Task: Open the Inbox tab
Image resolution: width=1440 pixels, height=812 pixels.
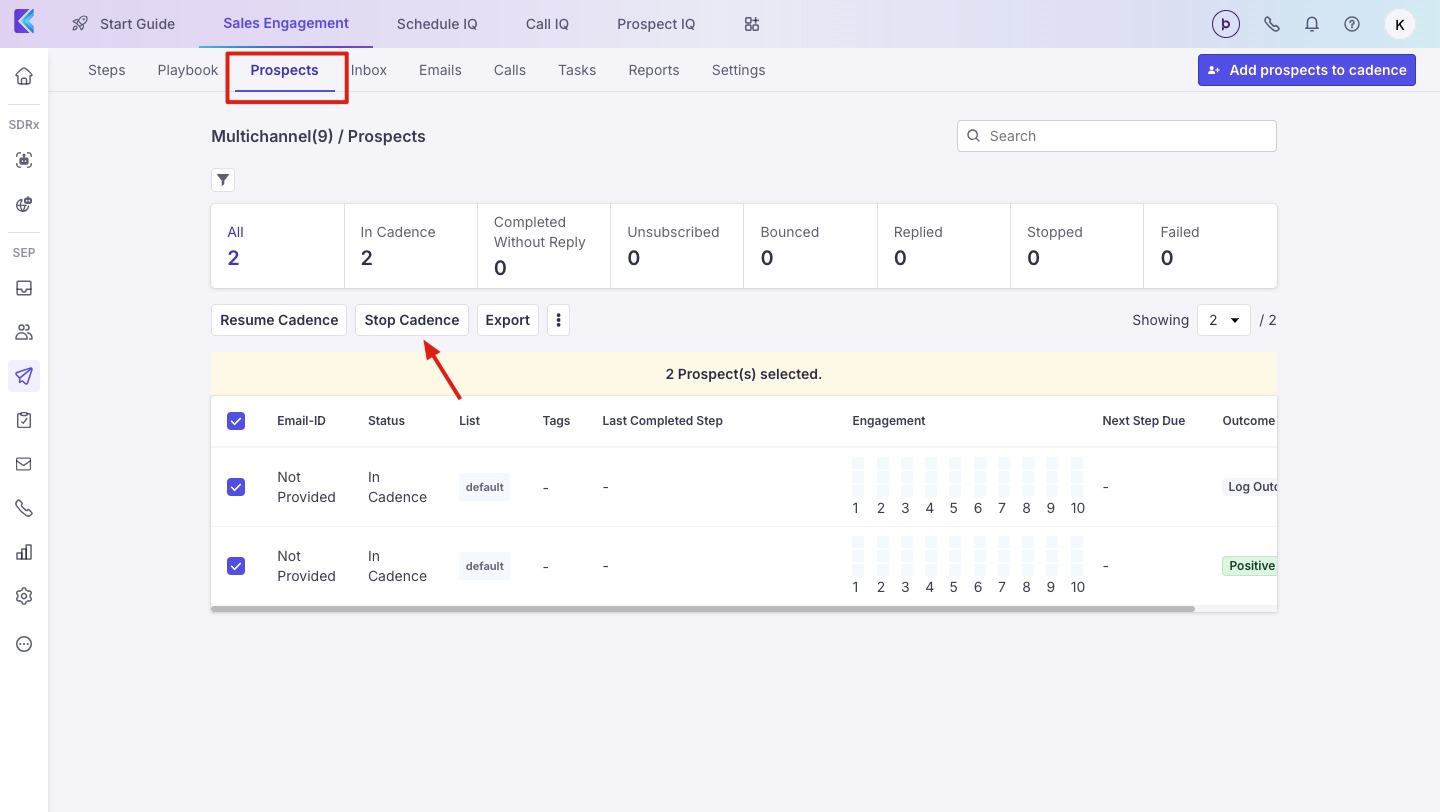Action: click(x=369, y=70)
